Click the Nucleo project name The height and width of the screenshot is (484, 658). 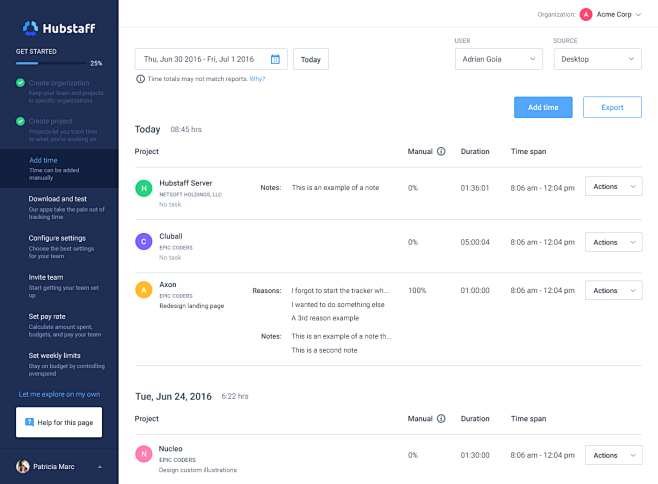pyautogui.click(x=170, y=449)
